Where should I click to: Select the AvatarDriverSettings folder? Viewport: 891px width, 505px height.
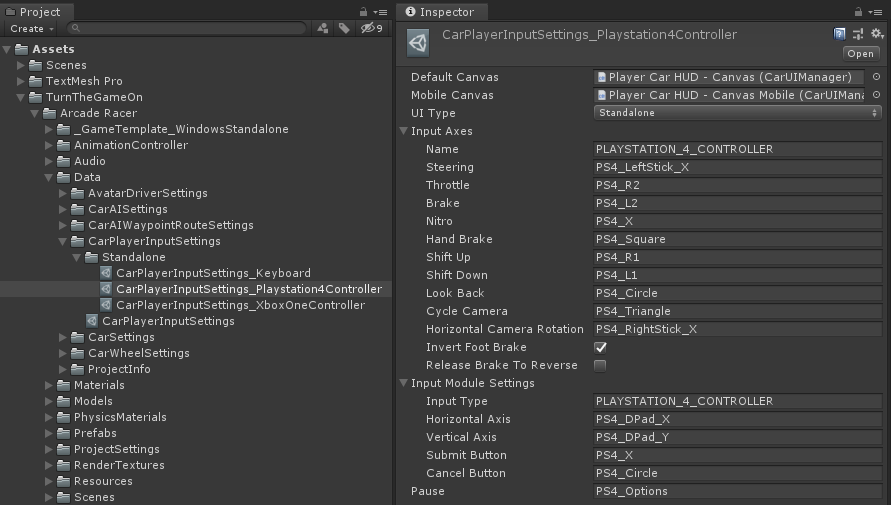(x=148, y=193)
